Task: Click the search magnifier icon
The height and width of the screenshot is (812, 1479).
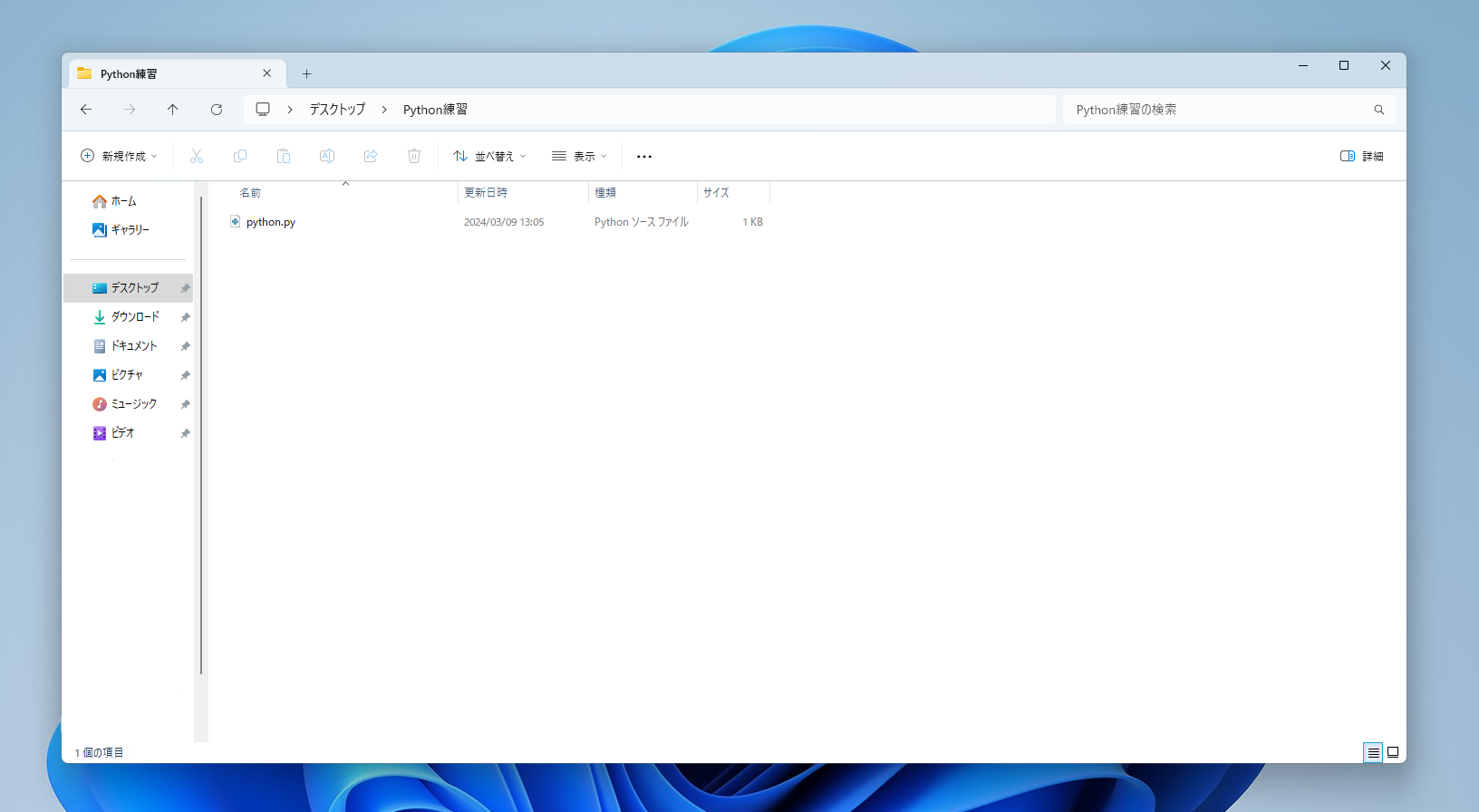Action: point(1379,110)
